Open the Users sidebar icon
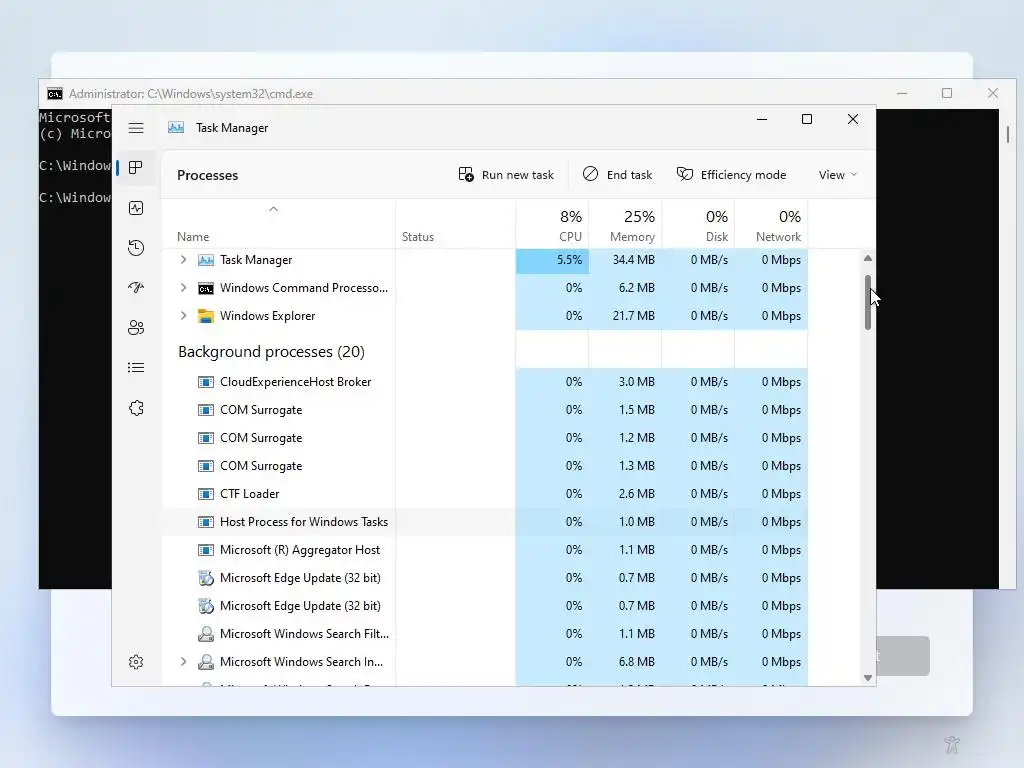1024x768 pixels. point(136,327)
